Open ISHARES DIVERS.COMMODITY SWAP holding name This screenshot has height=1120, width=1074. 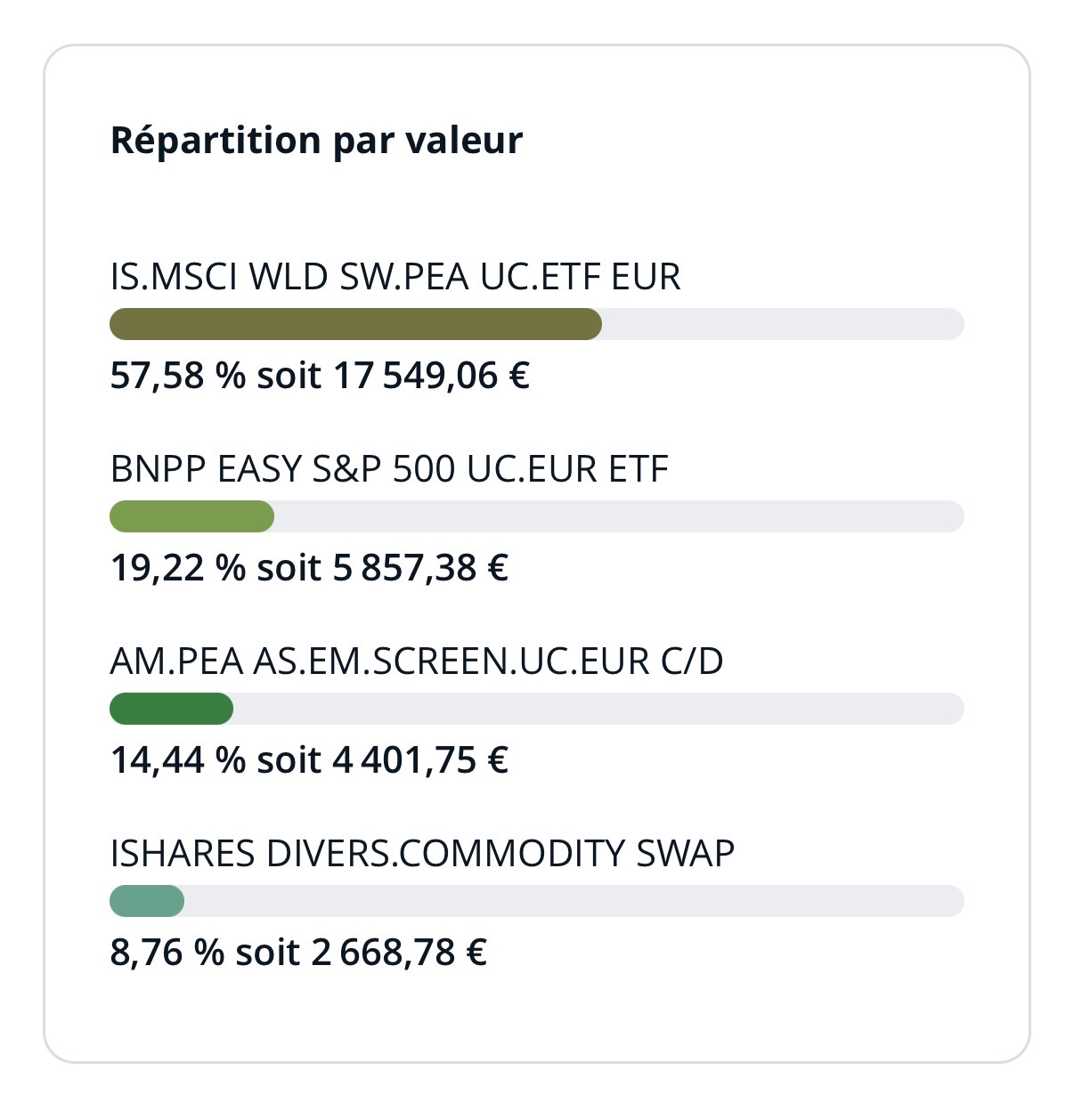click(x=422, y=854)
